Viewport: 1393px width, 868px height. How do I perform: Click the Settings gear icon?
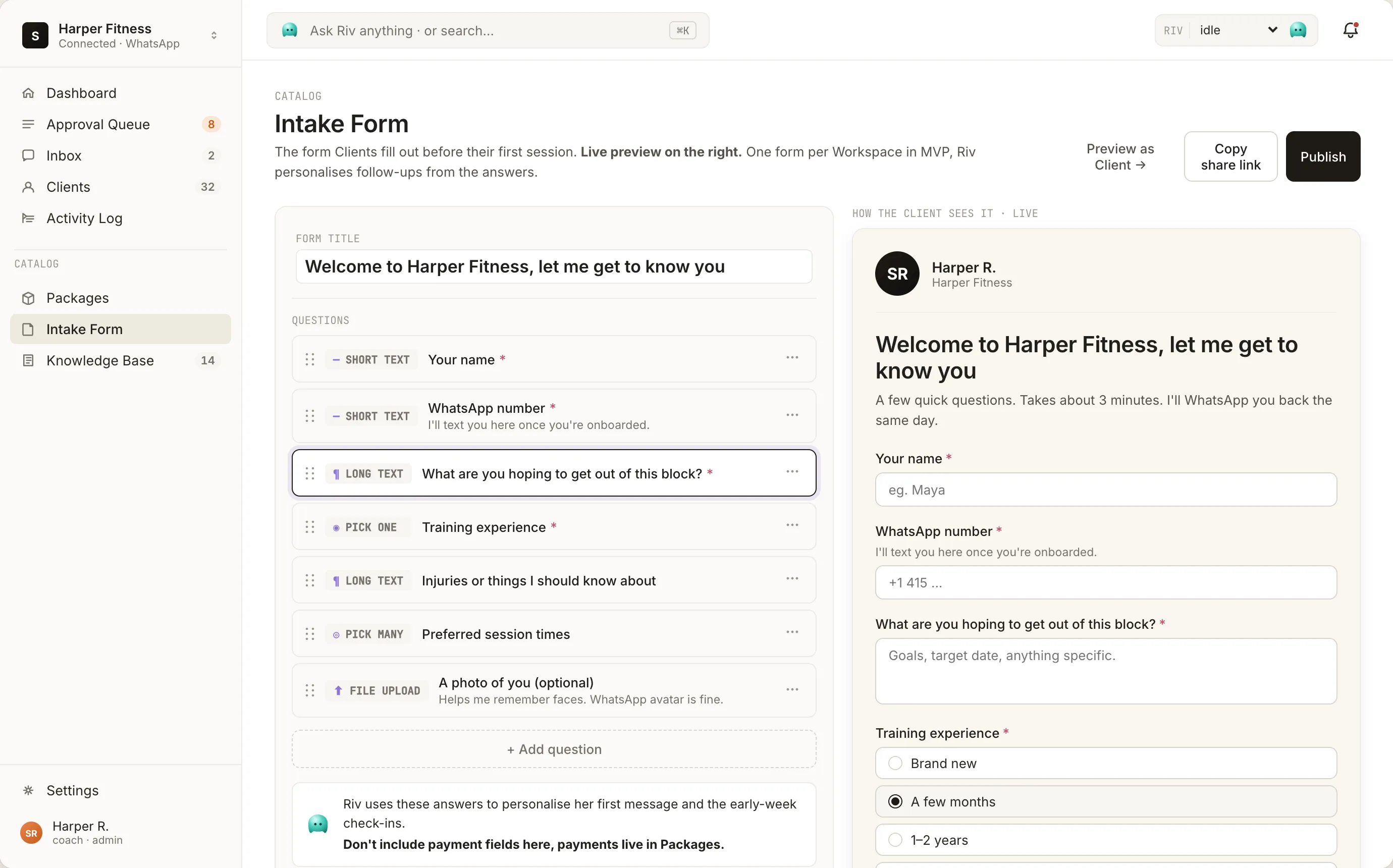tap(28, 790)
